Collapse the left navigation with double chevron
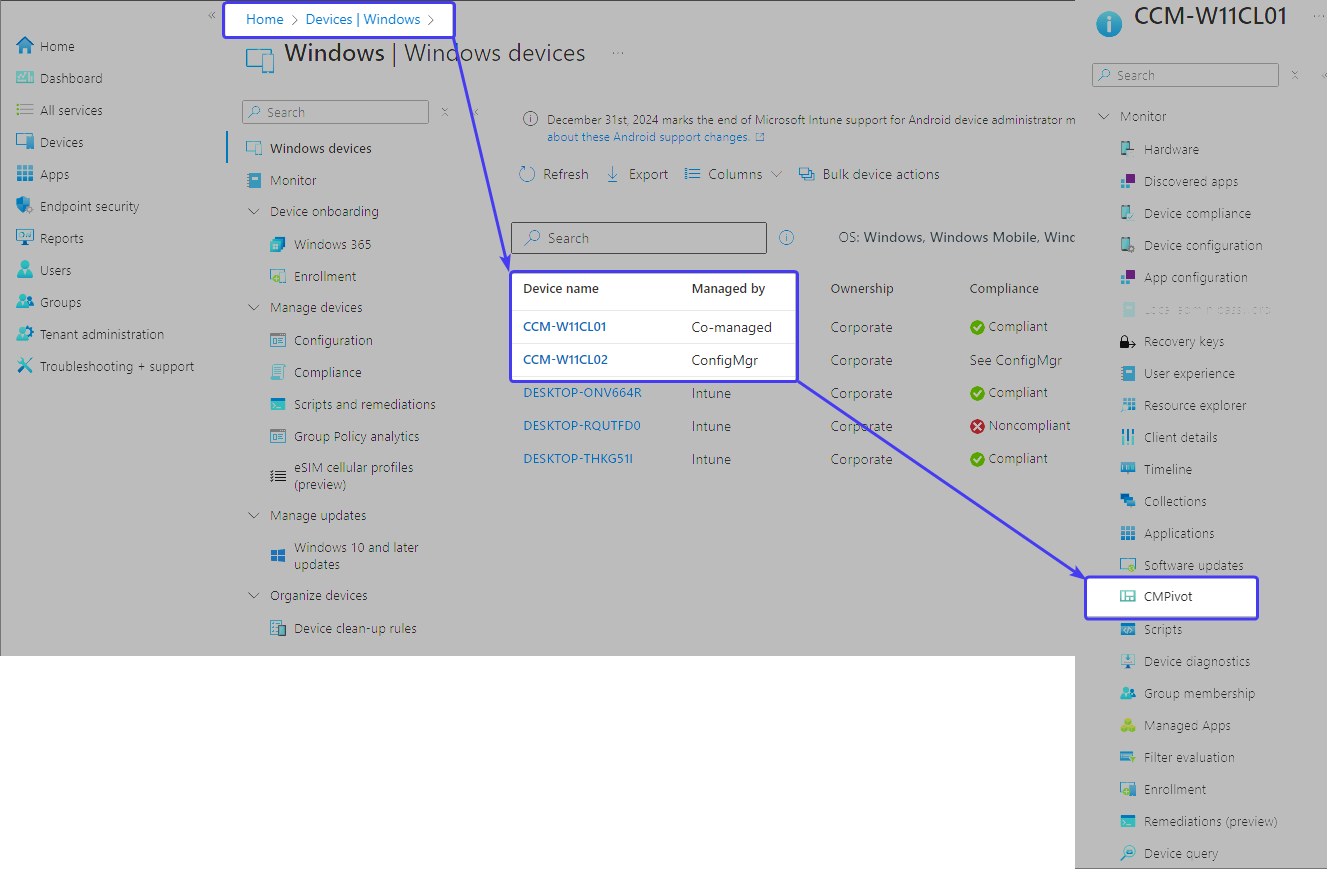This screenshot has height=869, width=1327. coord(212,15)
